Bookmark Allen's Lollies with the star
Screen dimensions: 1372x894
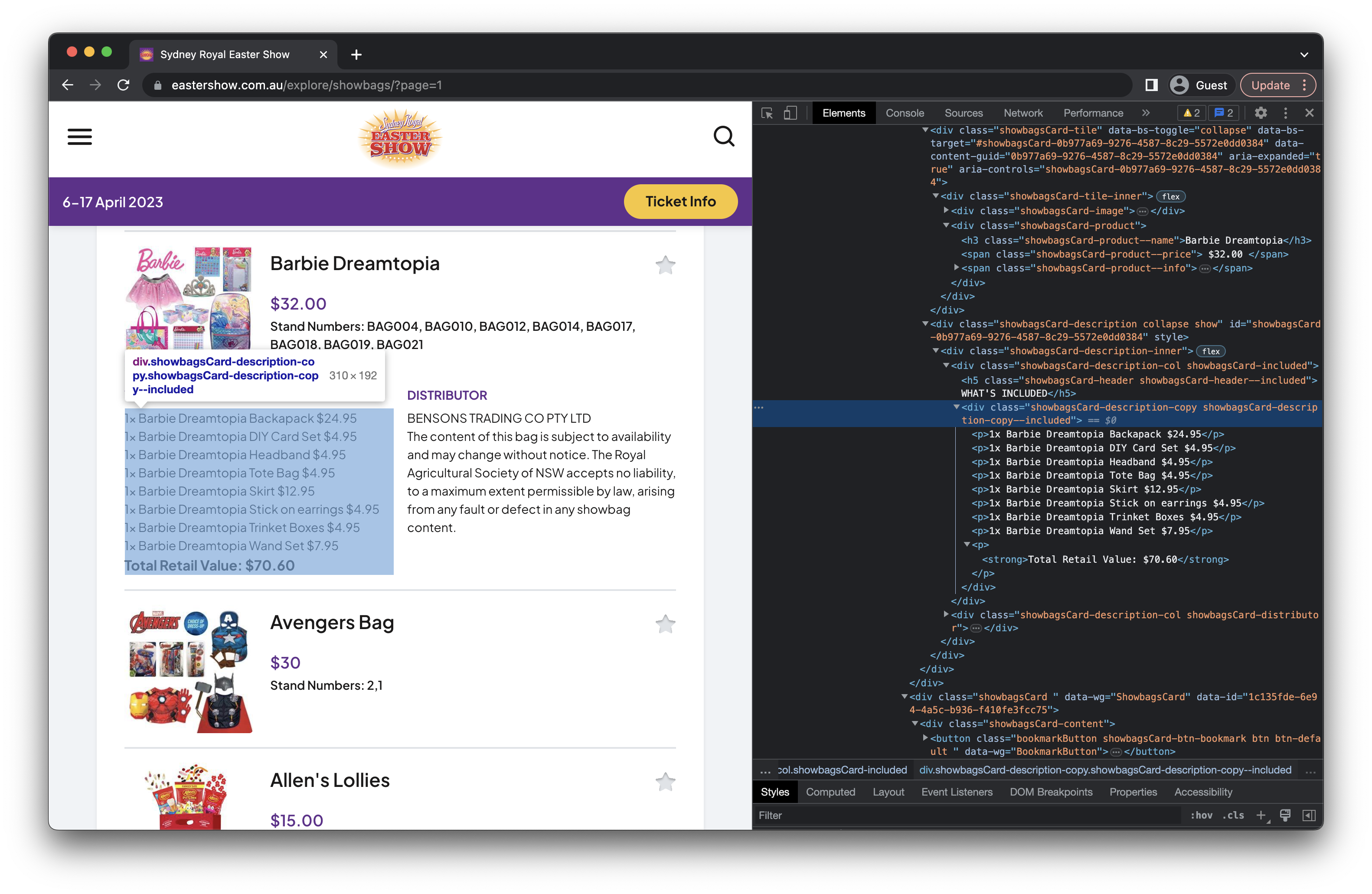click(665, 782)
